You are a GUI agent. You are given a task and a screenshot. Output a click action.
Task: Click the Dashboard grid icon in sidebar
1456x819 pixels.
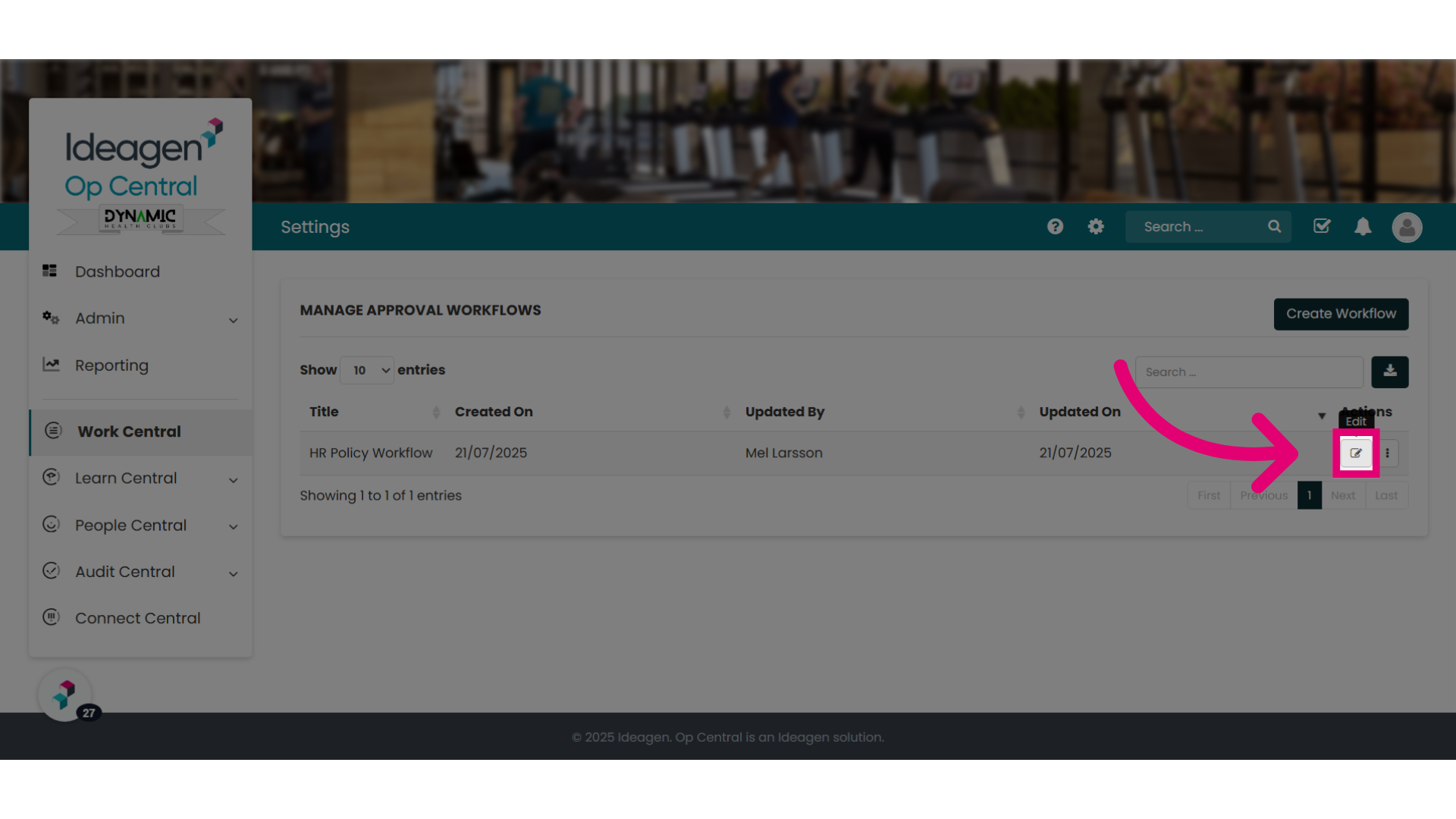50,271
